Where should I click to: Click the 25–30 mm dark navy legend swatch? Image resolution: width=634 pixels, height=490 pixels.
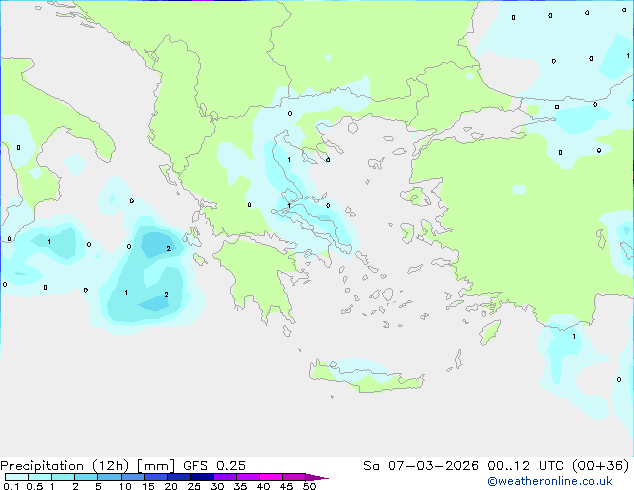click(x=202, y=477)
